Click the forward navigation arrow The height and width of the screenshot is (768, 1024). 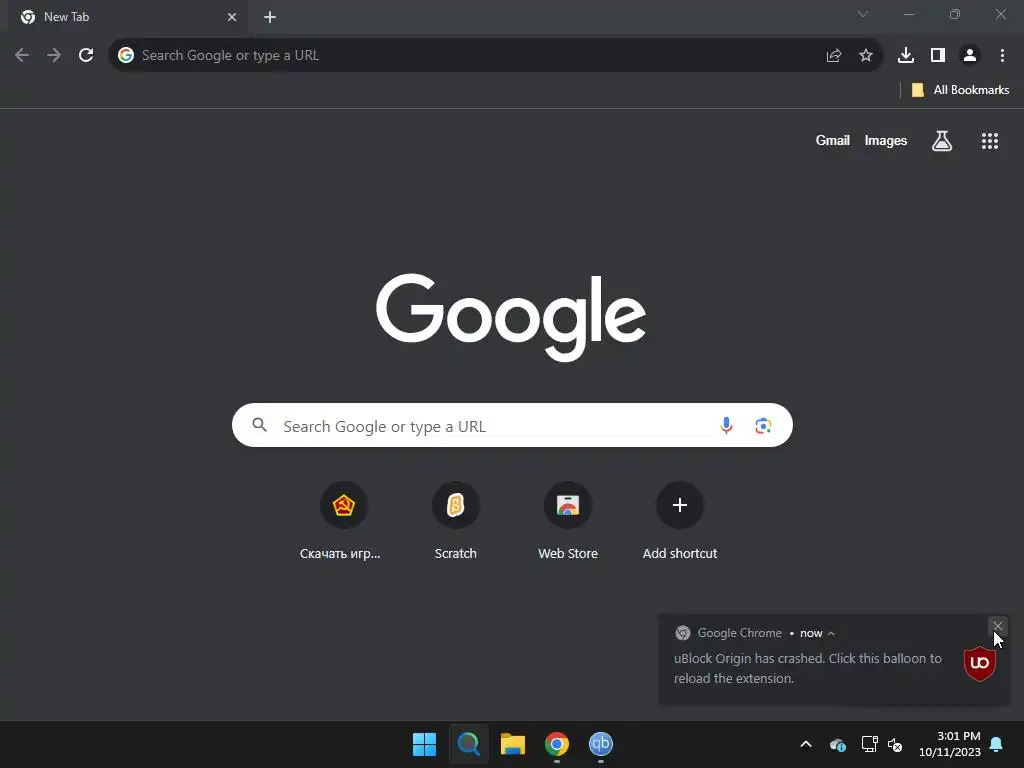point(54,56)
